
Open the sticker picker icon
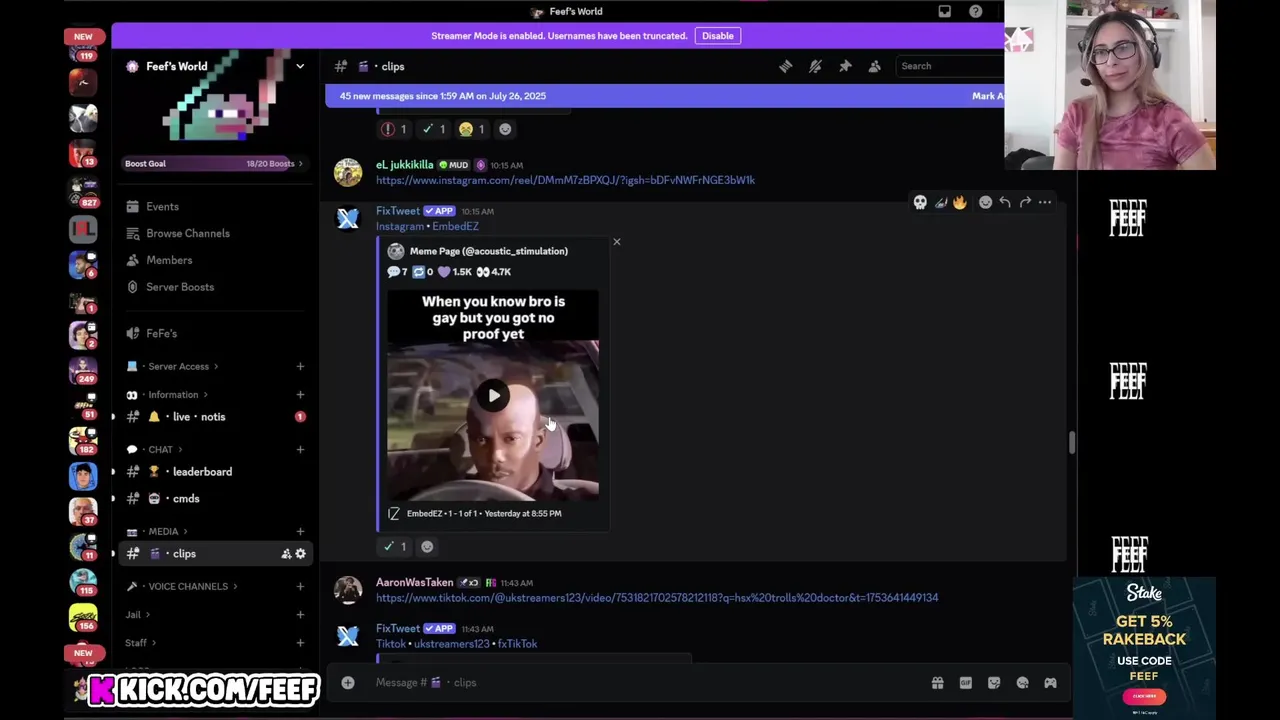pos(994,683)
